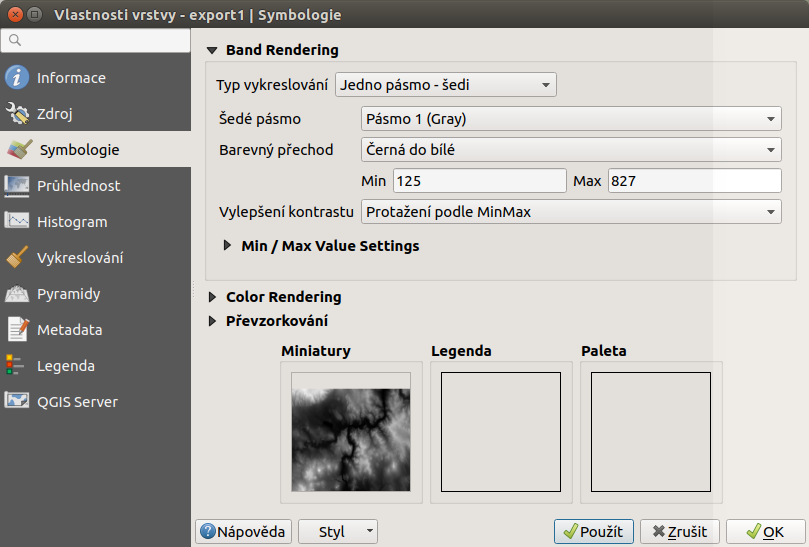Click the Použít apply button
809x547 pixels.
click(594, 532)
